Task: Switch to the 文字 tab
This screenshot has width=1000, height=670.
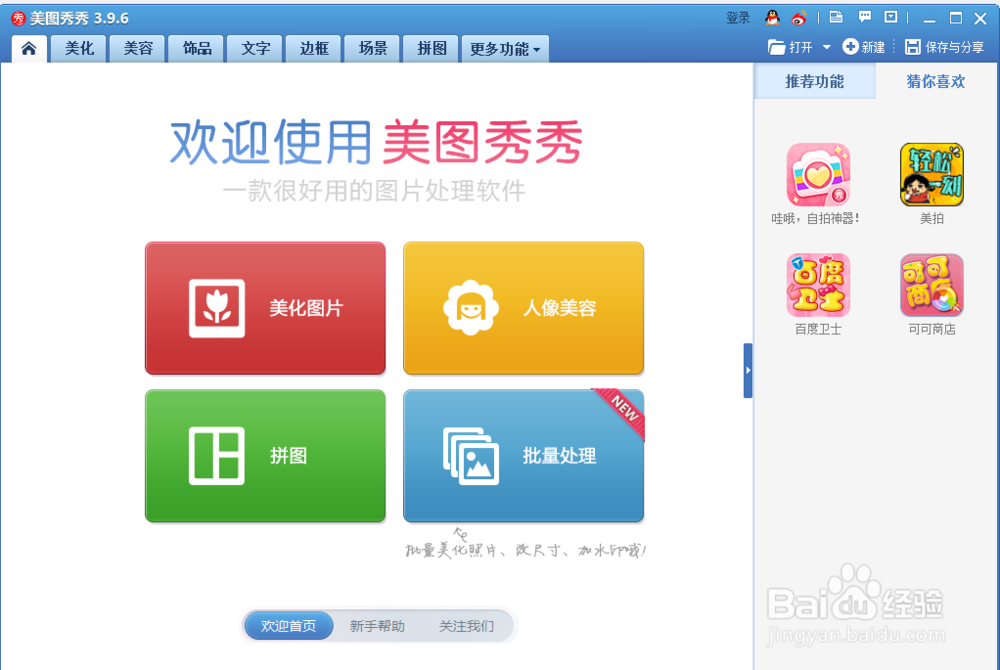Action: point(255,48)
